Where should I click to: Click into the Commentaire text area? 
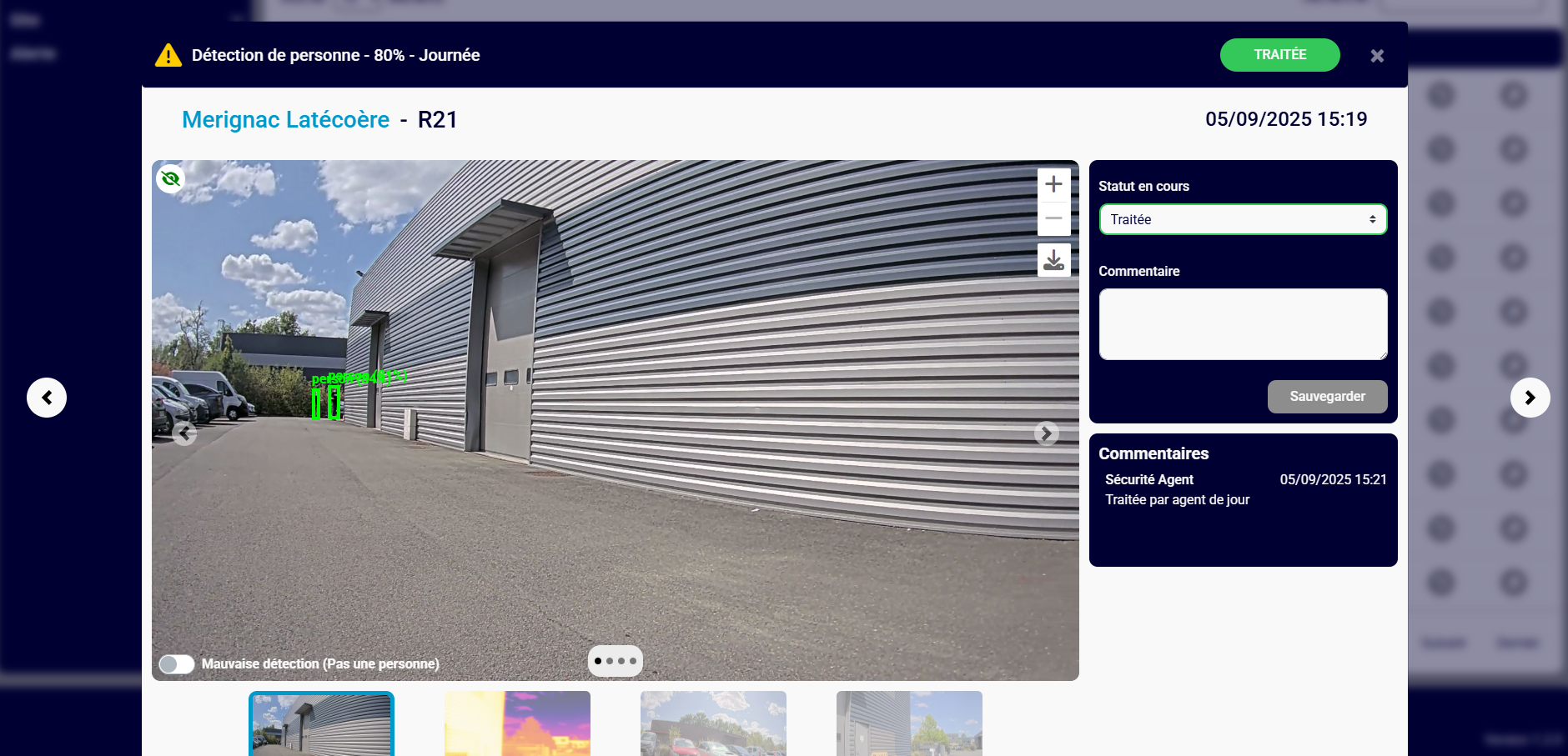[1243, 324]
